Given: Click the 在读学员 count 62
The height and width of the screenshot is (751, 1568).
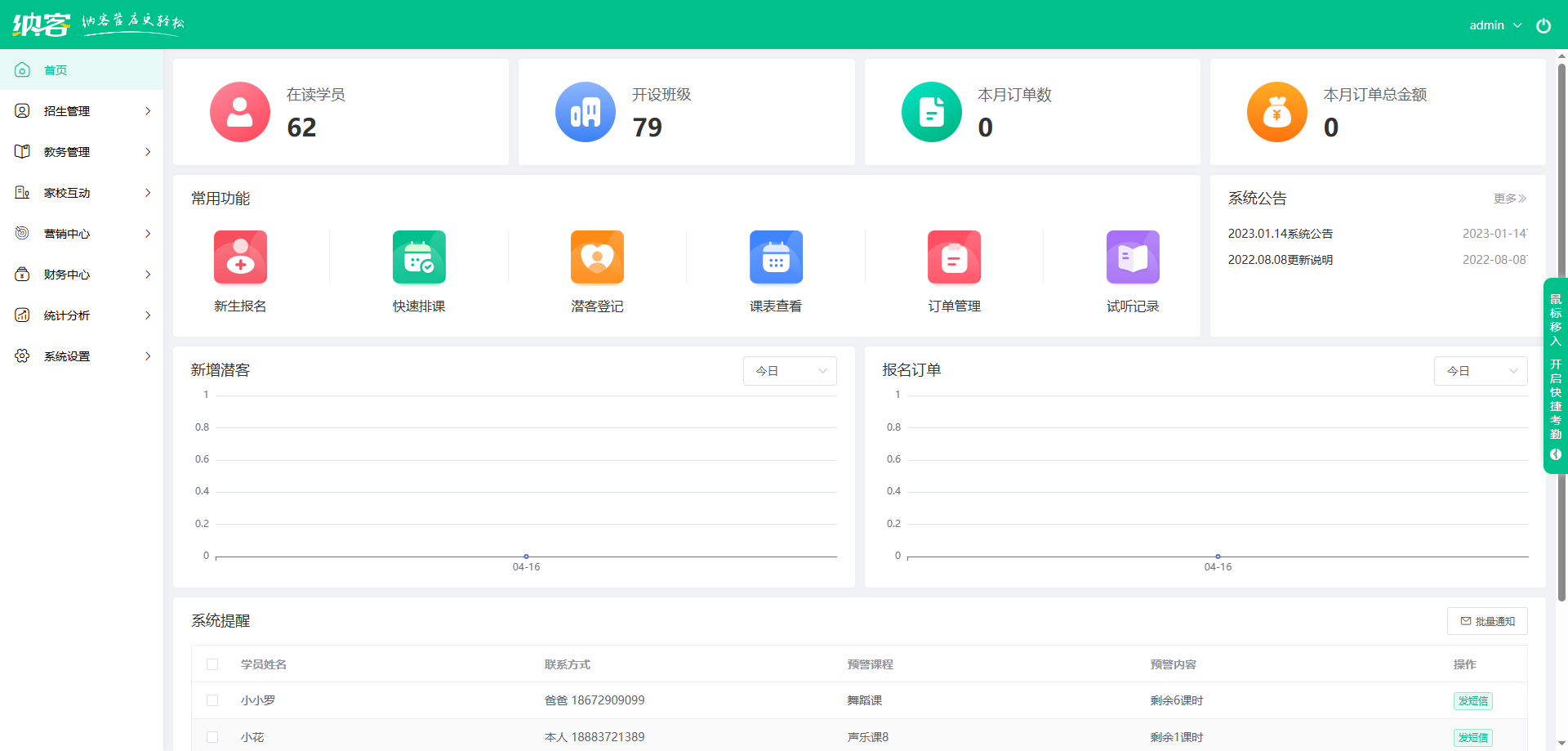Looking at the screenshot, I should tap(301, 127).
